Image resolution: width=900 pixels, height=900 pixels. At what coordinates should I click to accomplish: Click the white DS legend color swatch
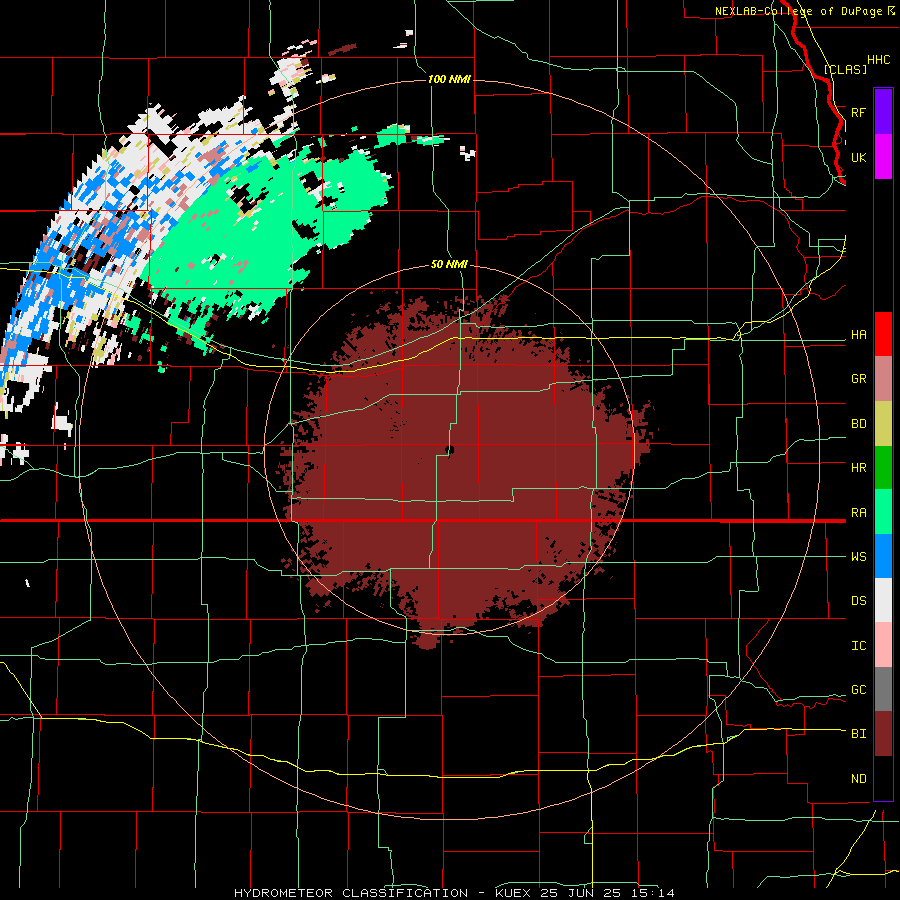coord(883,600)
